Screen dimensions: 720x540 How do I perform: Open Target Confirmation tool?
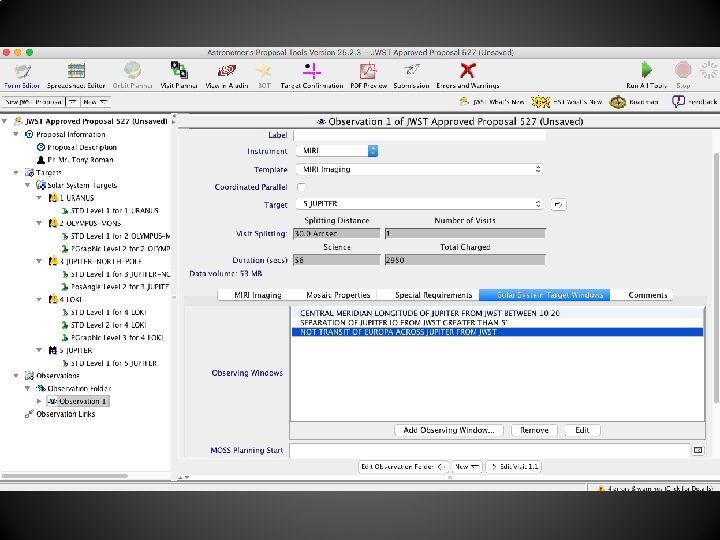(x=312, y=76)
